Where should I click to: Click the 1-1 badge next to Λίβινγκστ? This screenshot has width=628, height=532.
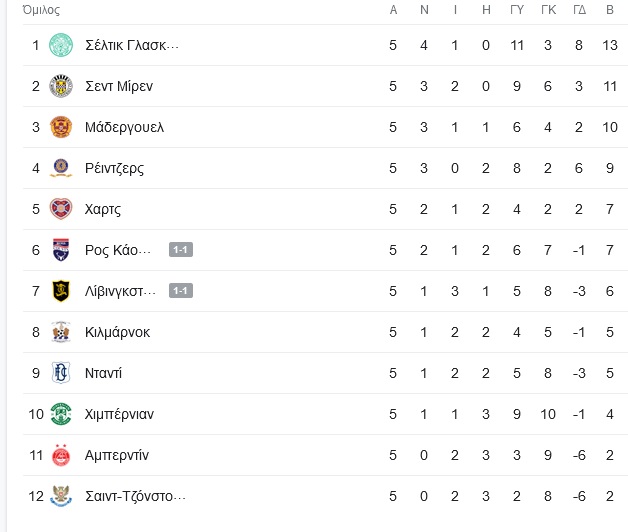pyautogui.click(x=181, y=291)
